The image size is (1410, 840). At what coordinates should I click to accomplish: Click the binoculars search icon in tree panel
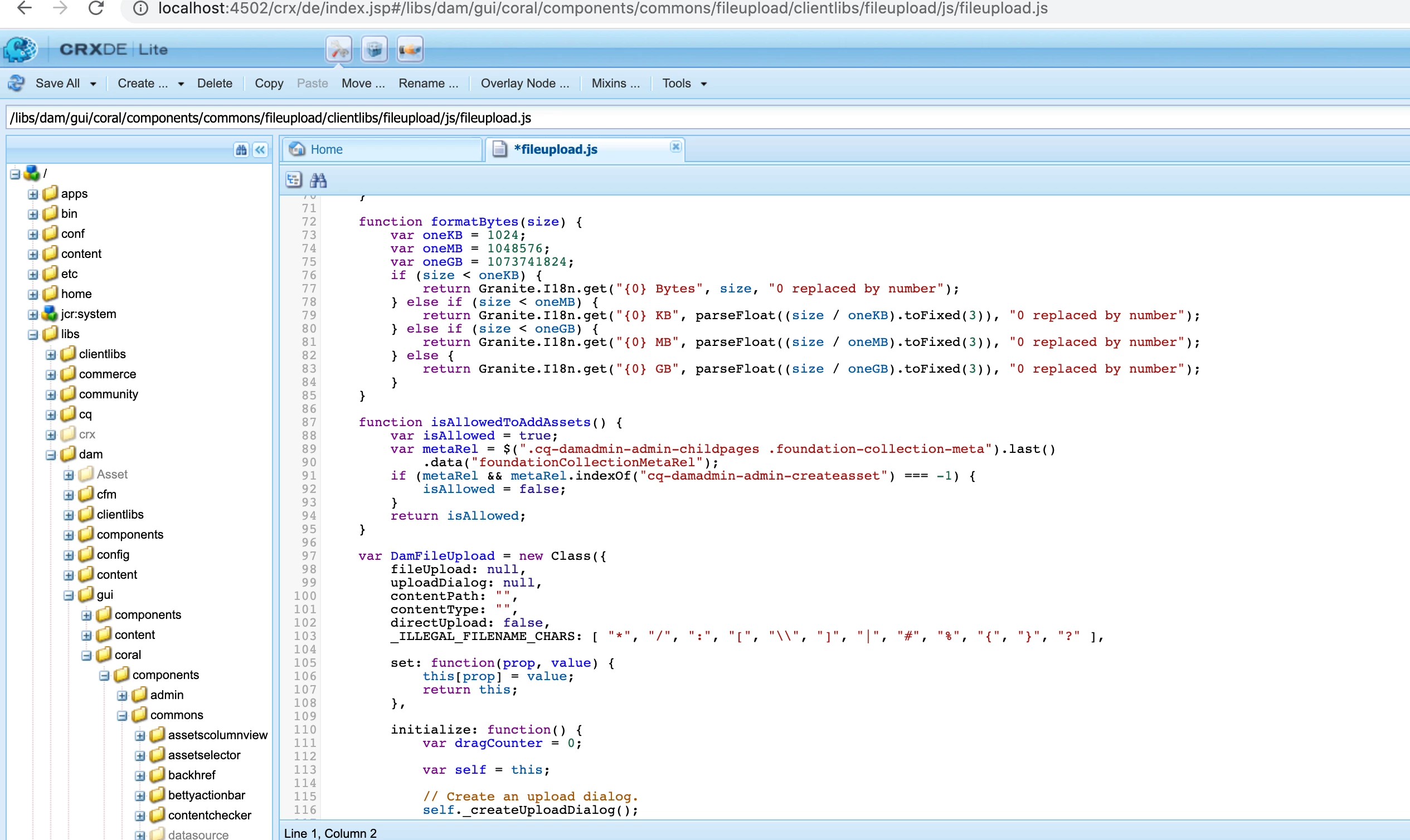241,149
